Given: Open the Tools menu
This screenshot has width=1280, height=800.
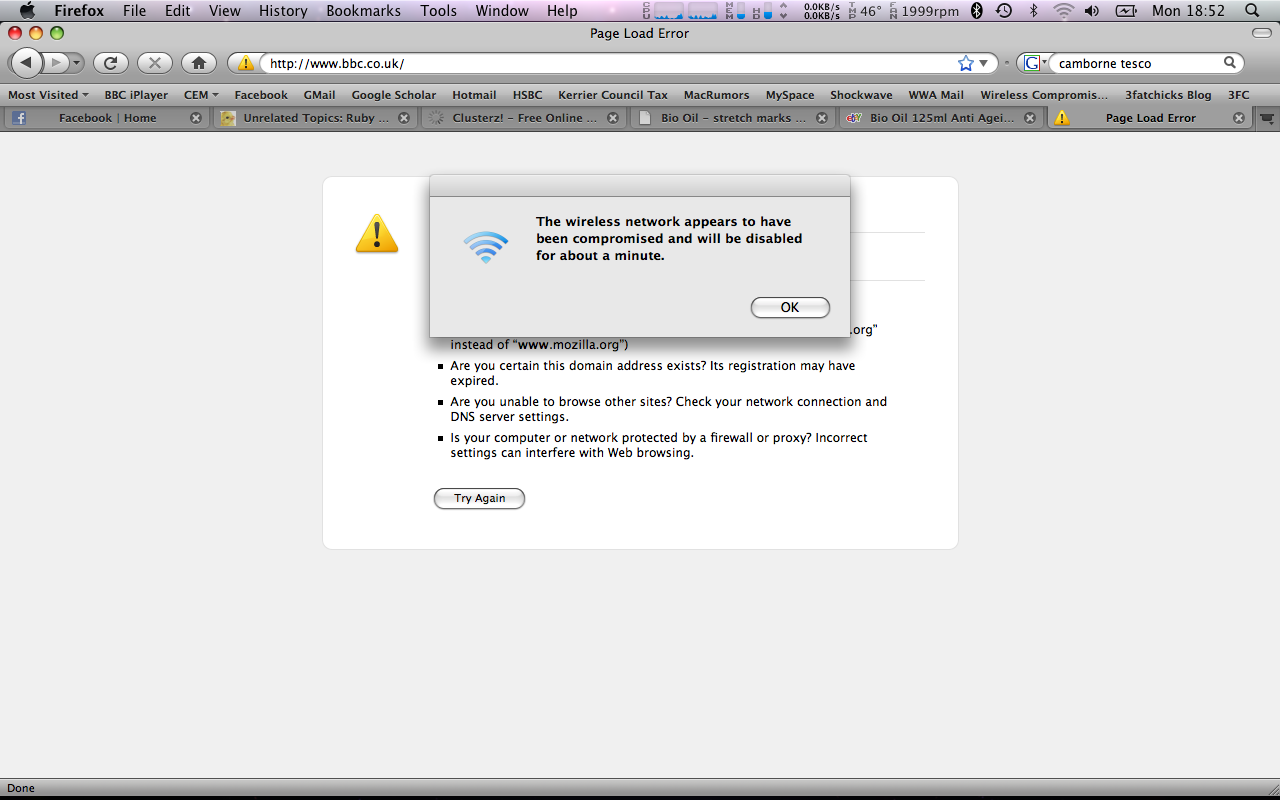Looking at the screenshot, I should pos(438,11).
